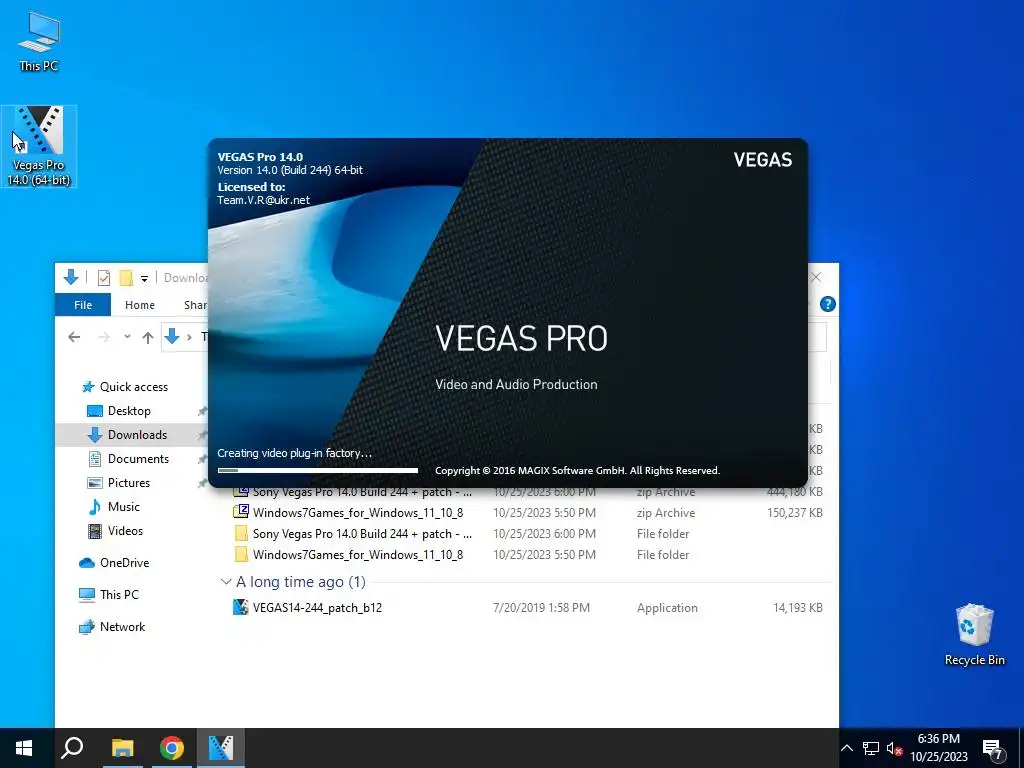
Task: Click the 7/20/2019 1:58 PM date cell
Action: [541, 607]
